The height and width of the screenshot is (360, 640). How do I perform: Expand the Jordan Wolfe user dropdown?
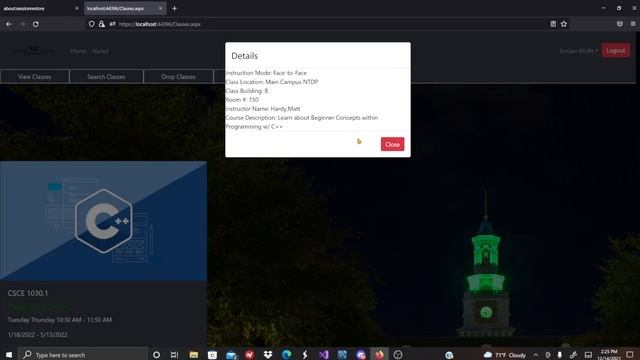coord(579,51)
